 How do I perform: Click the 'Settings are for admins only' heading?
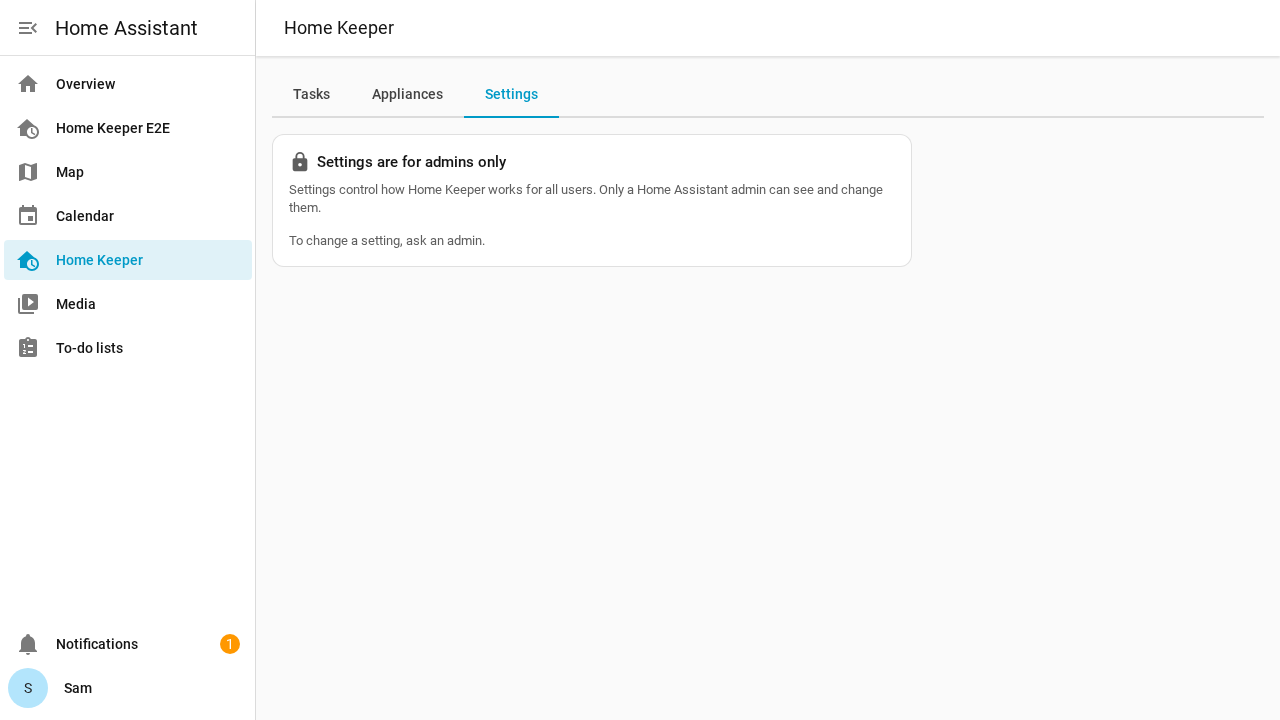pos(411,162)
